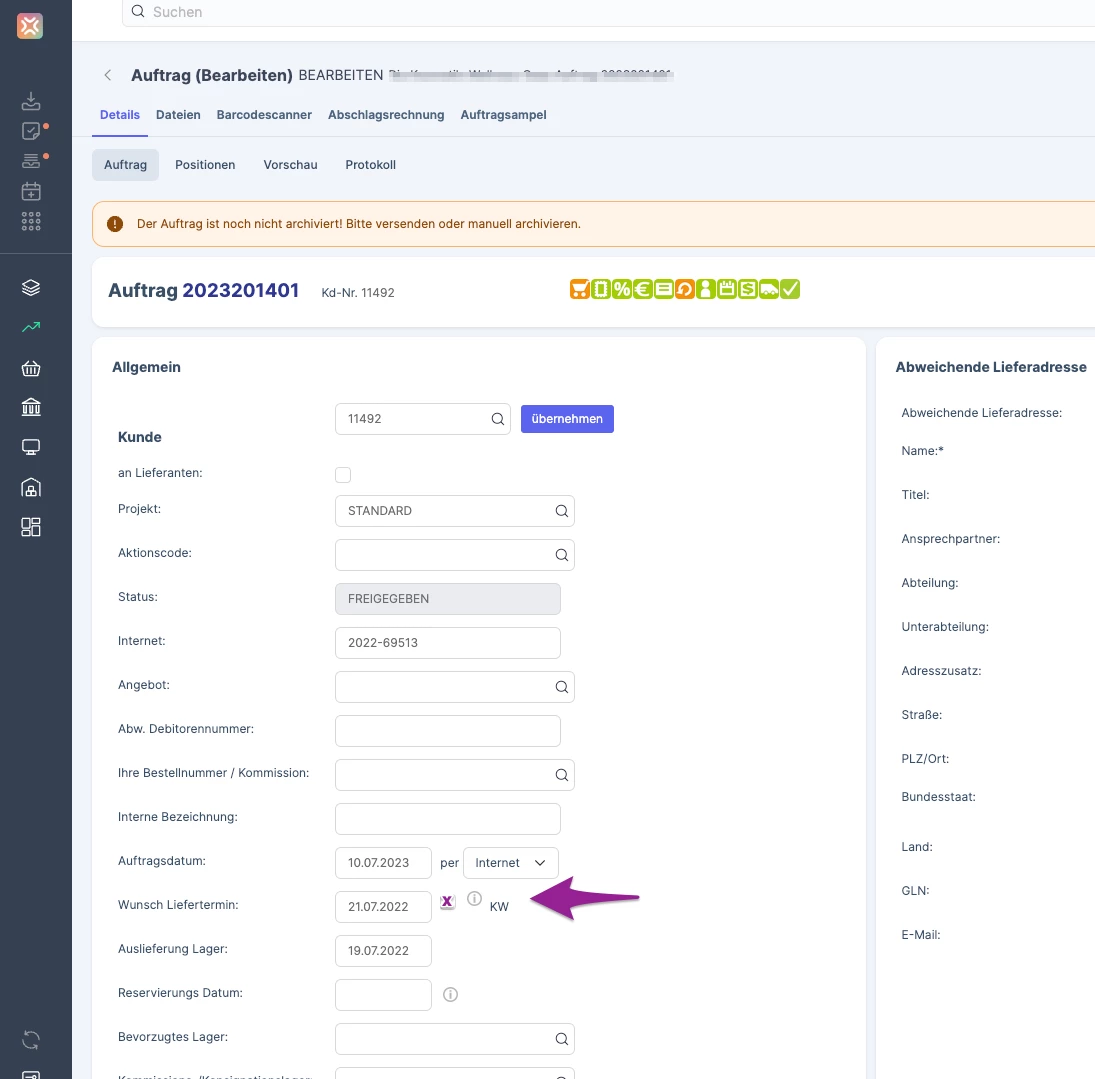
Task: Click the green person status icon
Action: click(x=705, y=289)
